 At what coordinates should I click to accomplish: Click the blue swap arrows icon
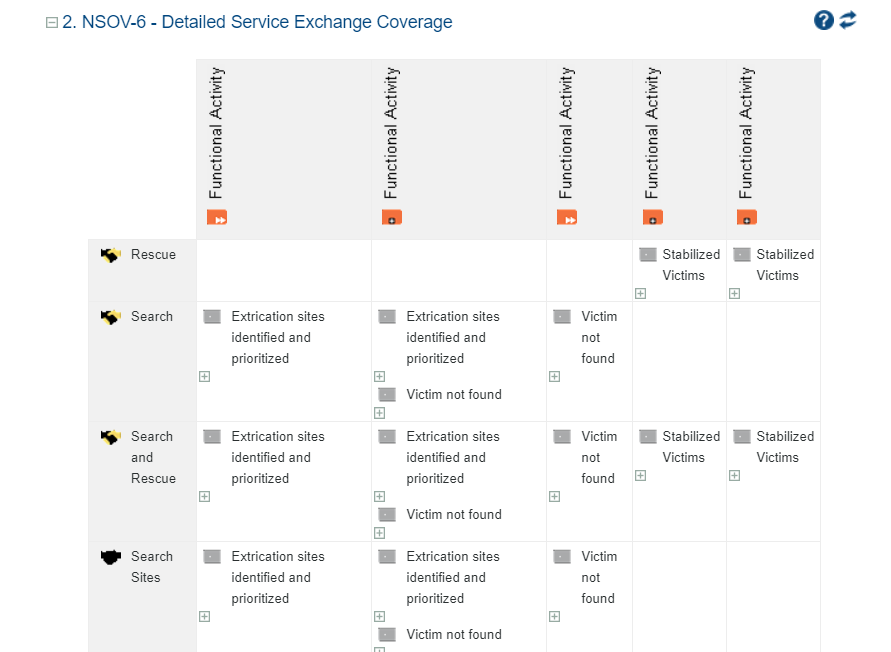pyautogui.click(x=848, y=20)
